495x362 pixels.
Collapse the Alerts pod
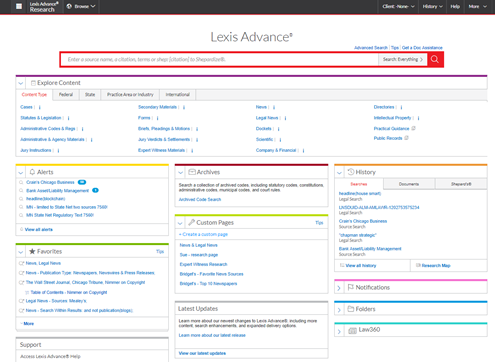[x=21, y=172]
